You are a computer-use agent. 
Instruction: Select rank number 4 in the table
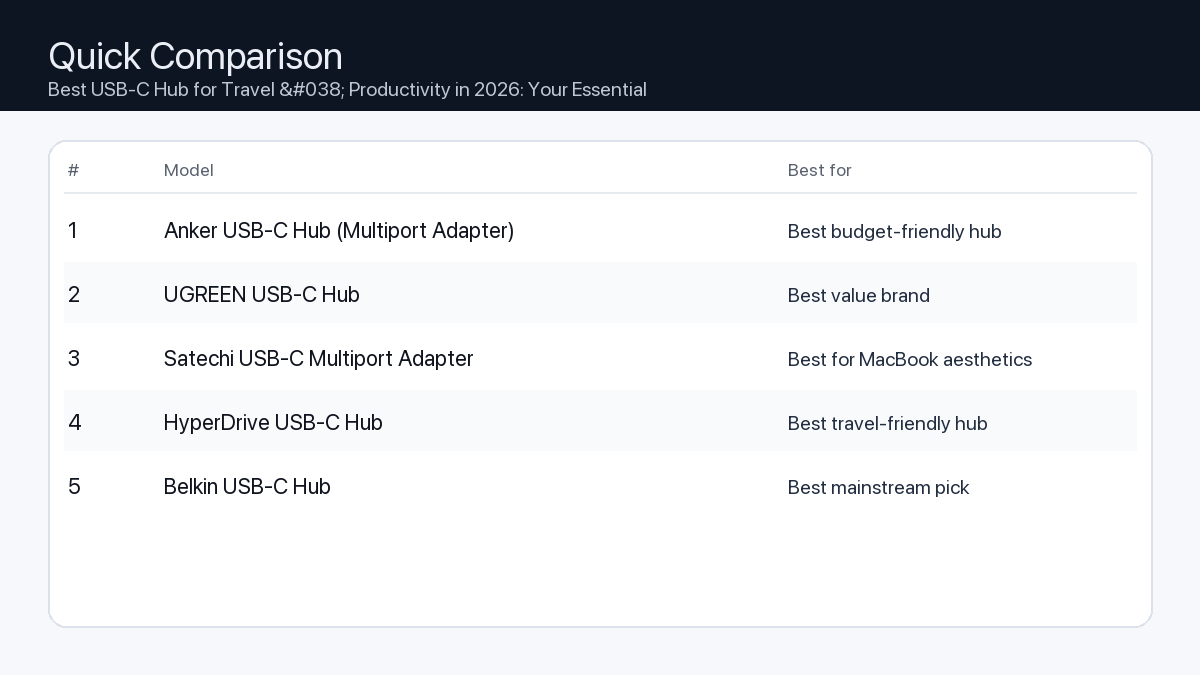click(75, 423)
